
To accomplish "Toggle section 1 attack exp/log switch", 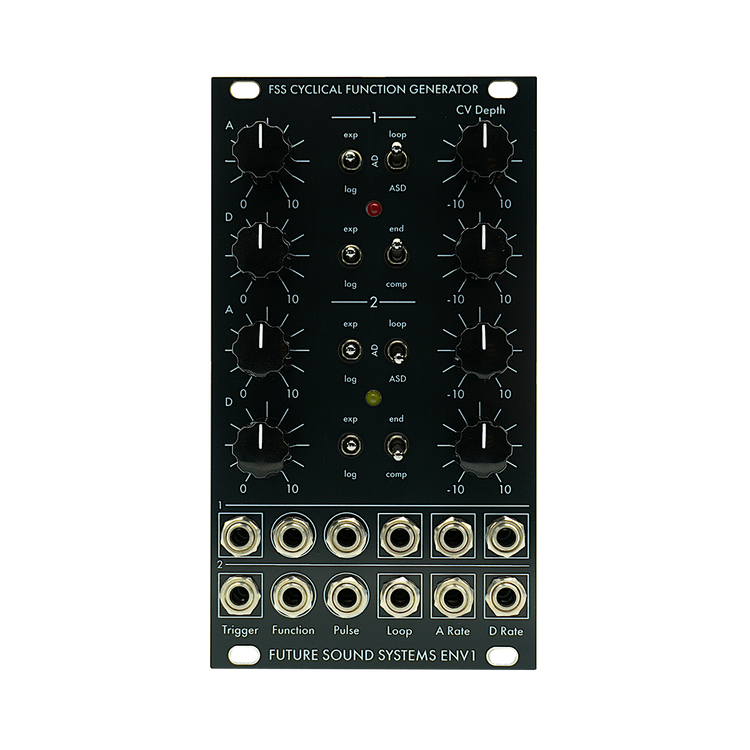I will [351, 160].
